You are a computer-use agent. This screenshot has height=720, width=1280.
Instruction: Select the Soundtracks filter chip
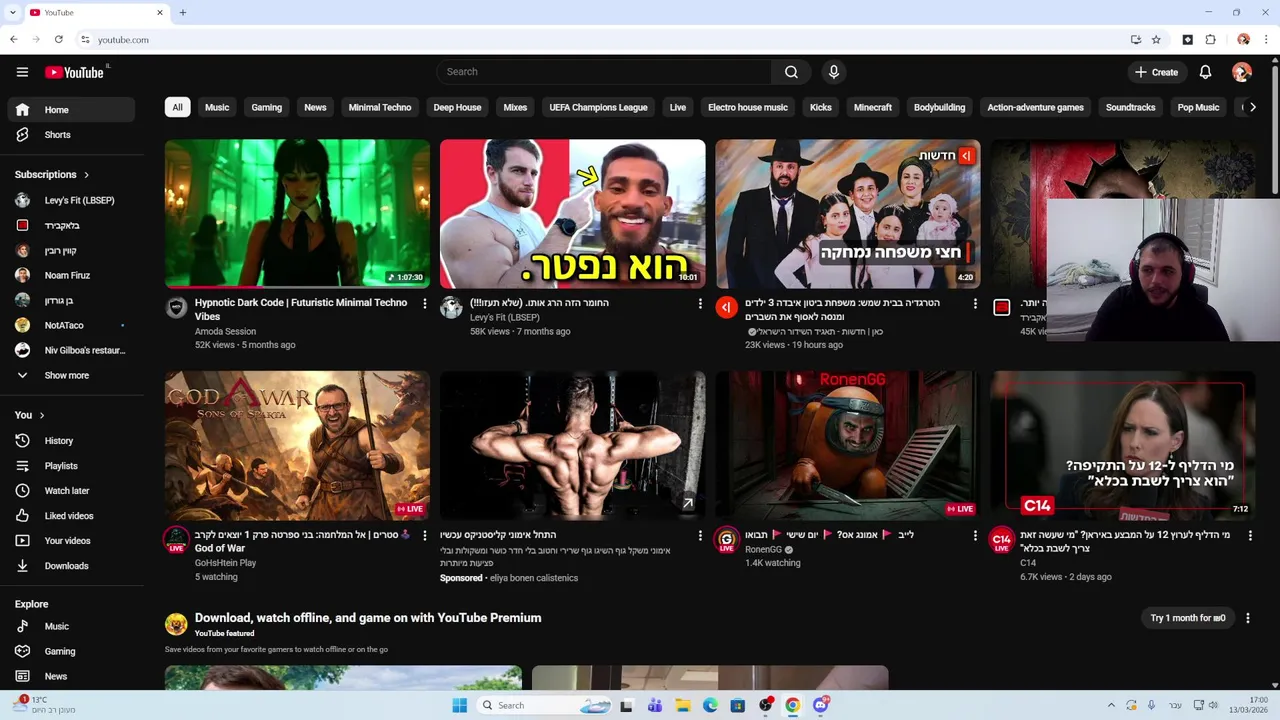pos(1130,107)
